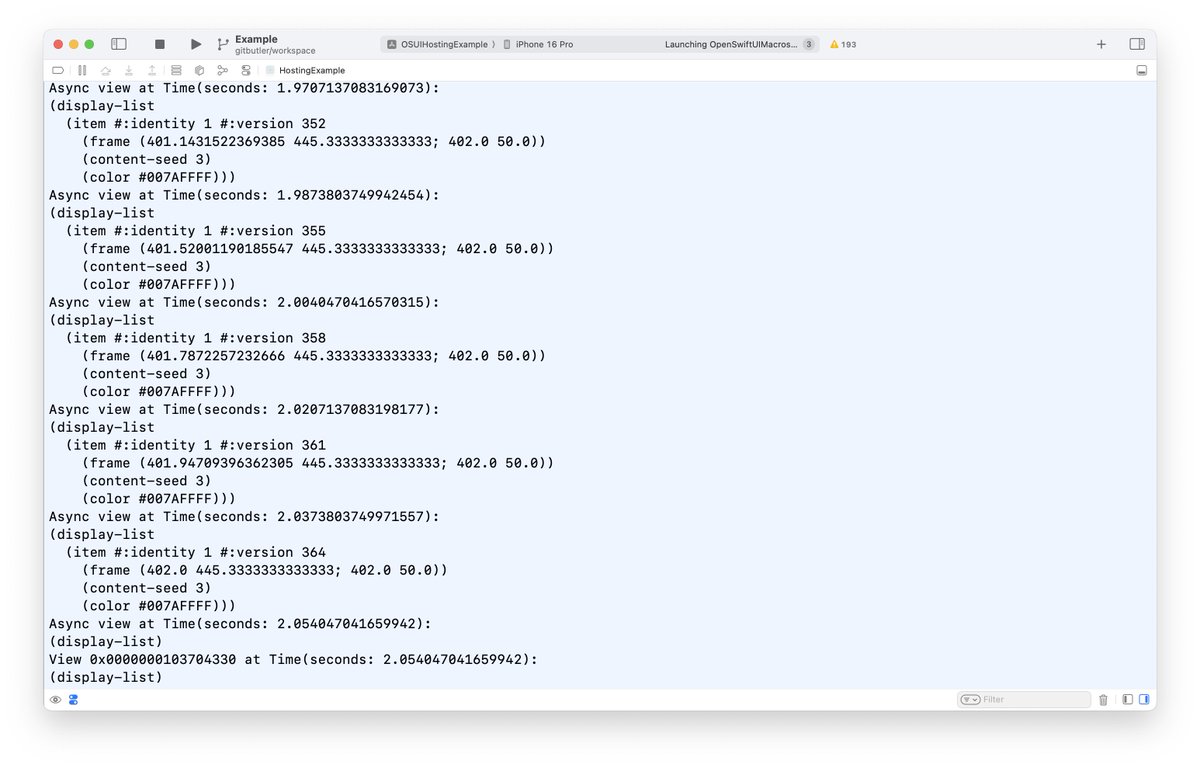Click the frame line starting 401.7872257232666

click(x=314, y=356)
